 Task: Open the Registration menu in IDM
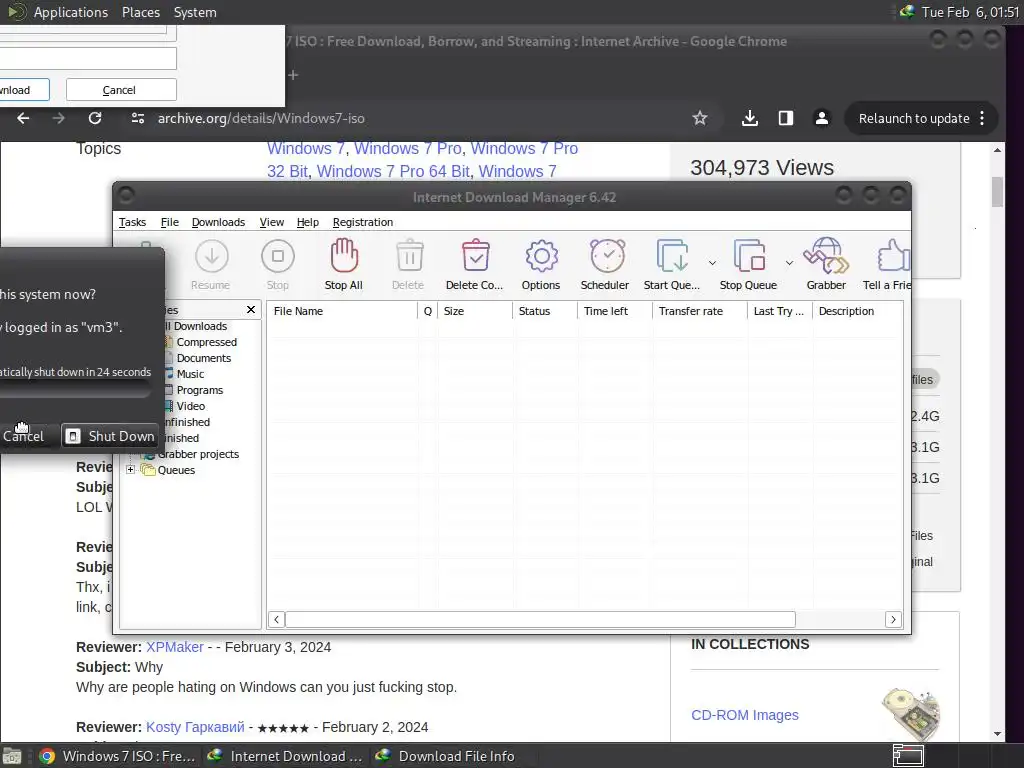pos(362,222)
